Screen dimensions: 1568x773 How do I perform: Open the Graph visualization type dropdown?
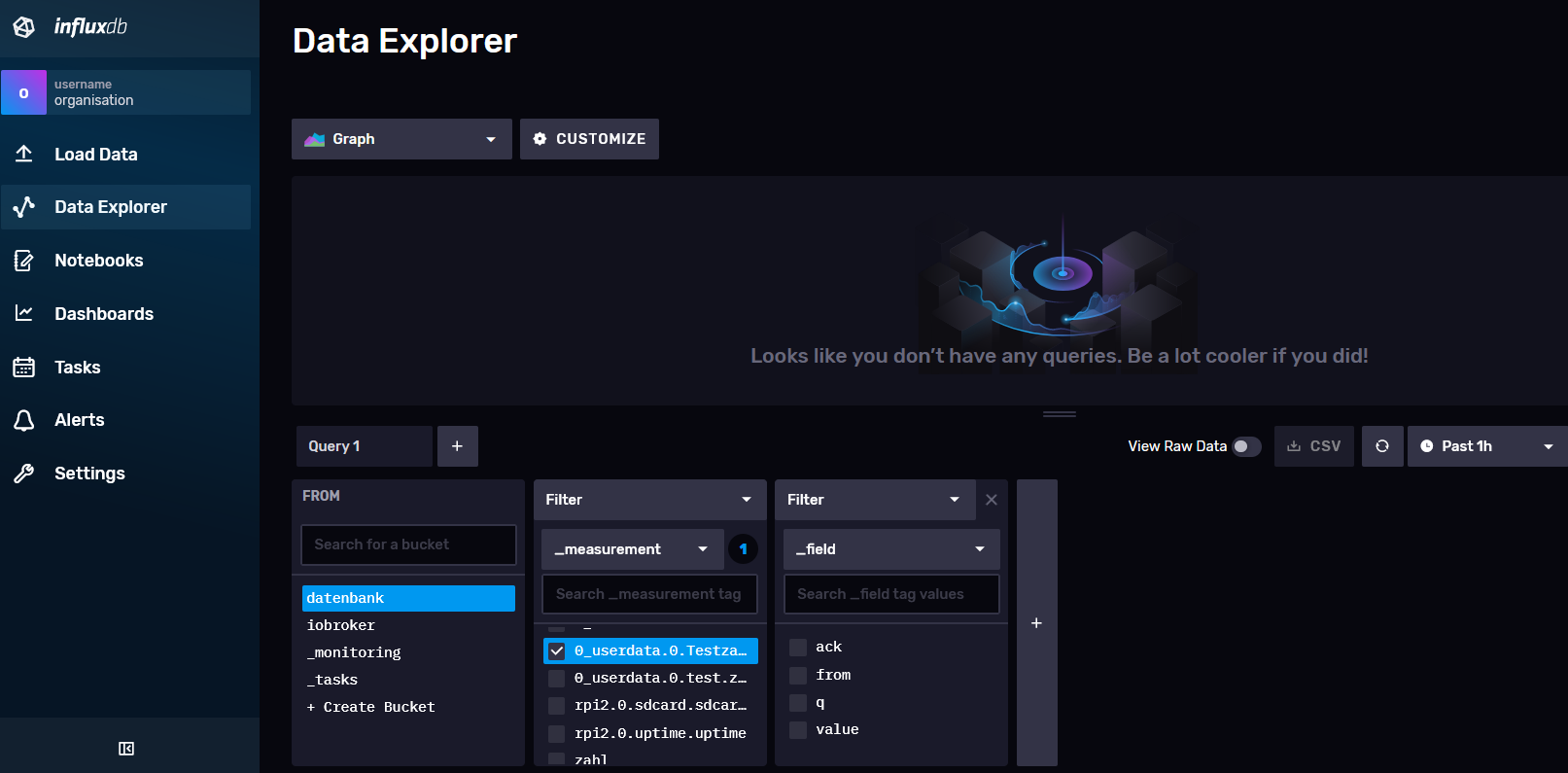(401, 139)
